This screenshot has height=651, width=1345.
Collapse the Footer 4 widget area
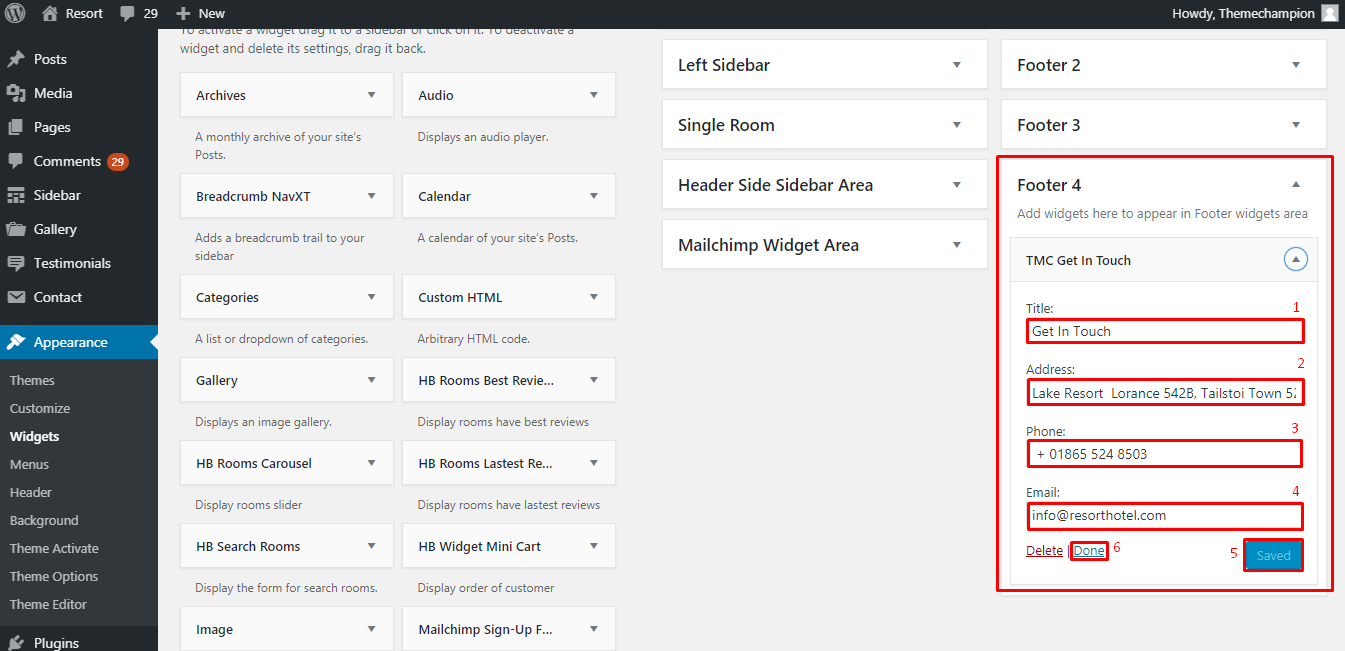[x=1296, y=185]
